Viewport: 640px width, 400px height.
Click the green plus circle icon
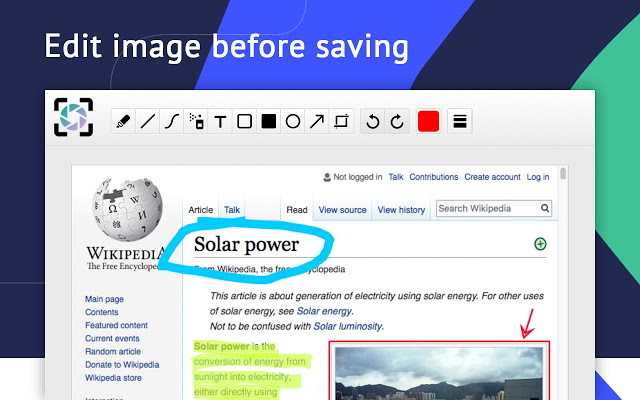click(x=540, y=244)
